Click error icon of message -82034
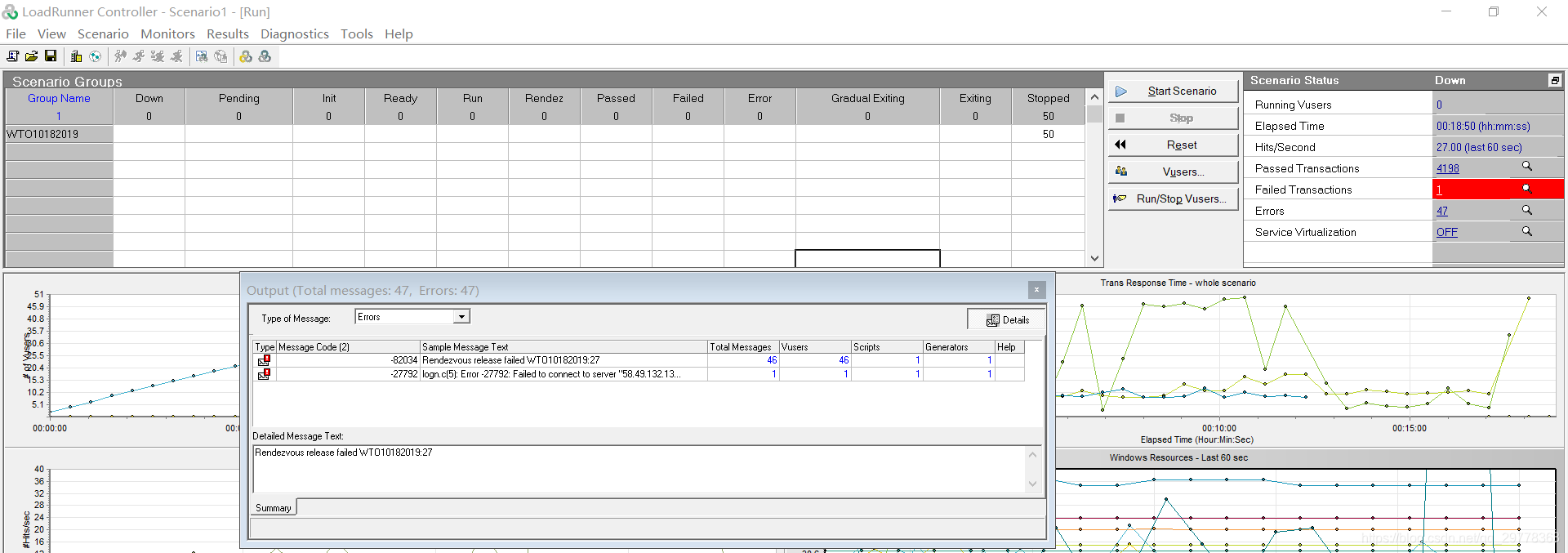 tap(264, 360)
